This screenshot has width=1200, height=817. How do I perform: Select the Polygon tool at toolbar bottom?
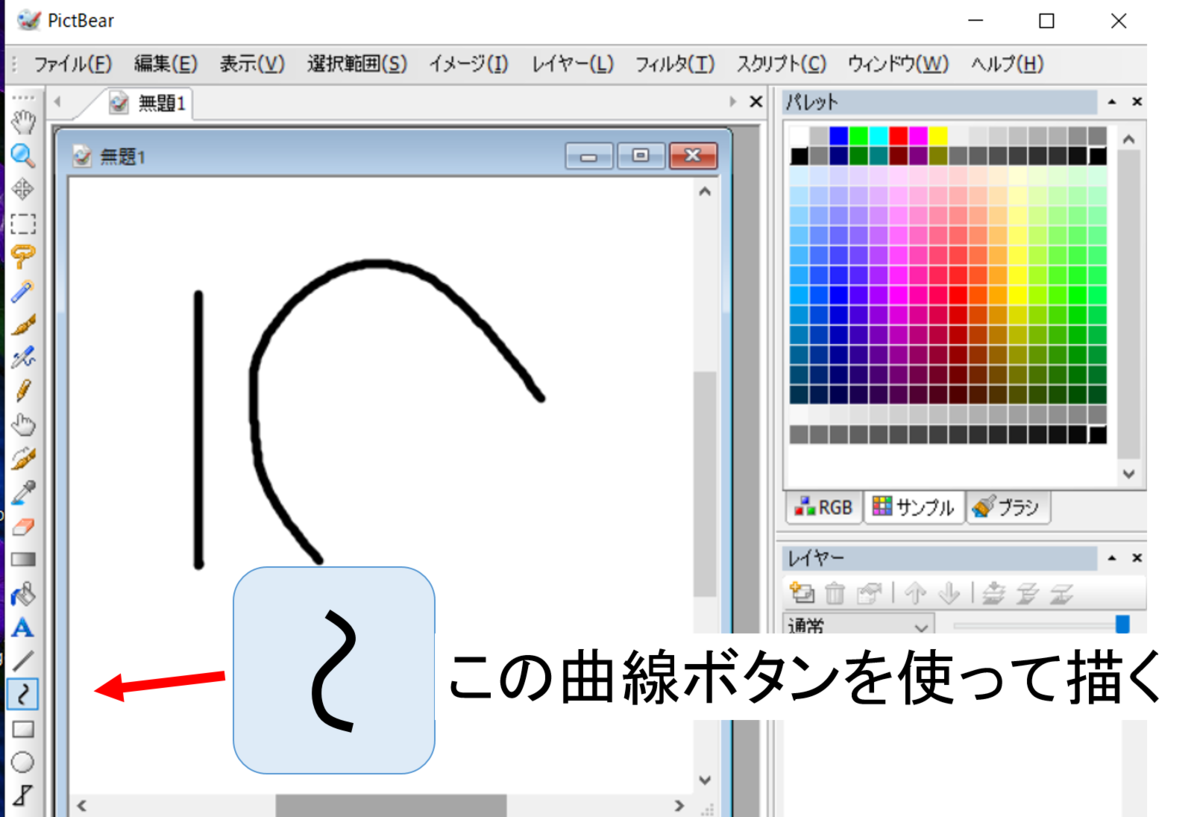(22, 797)
